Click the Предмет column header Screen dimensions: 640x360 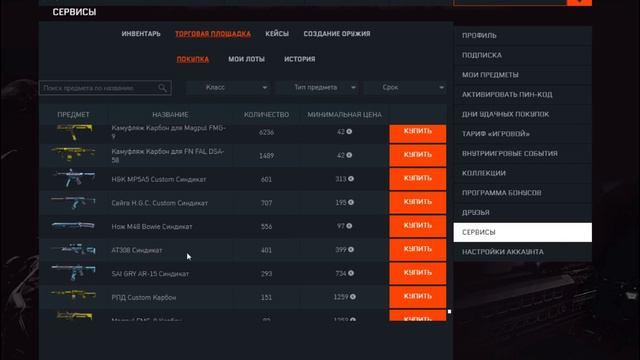point(73,115)
